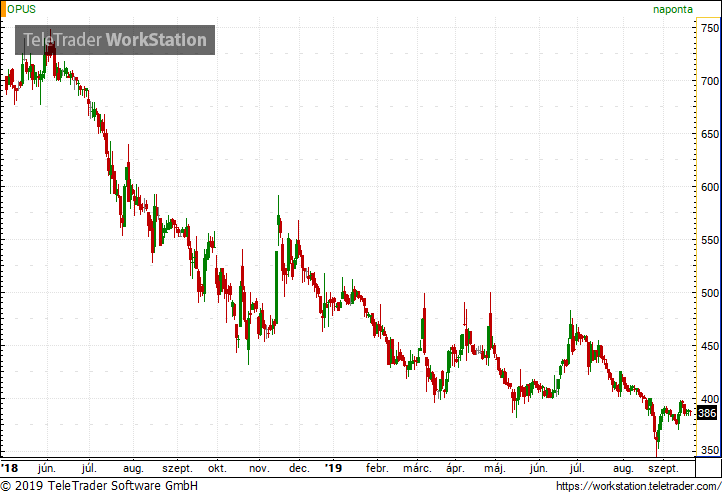The image size is (722, 495).
Task: Click the 400 price axis label
Action: pyautogui.click(x=710, y=399)
